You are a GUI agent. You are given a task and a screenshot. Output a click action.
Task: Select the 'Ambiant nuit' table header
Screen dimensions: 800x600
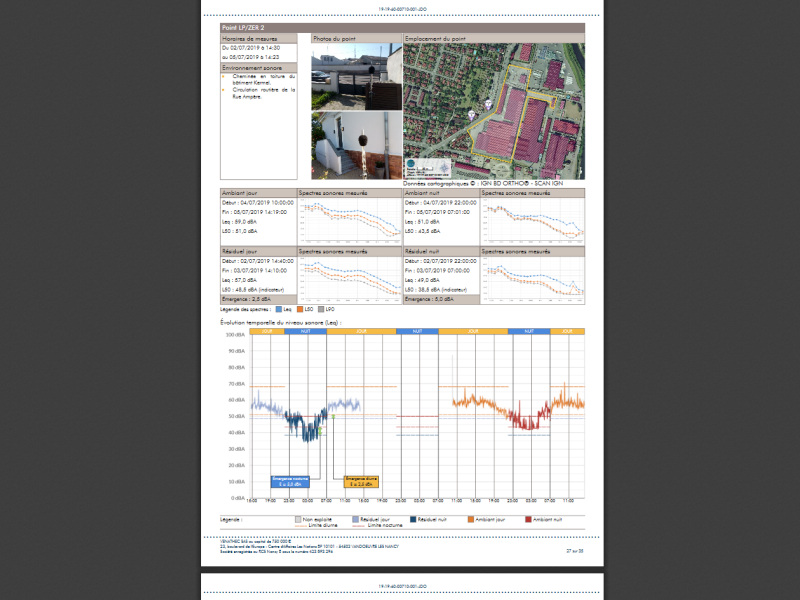(x=441, y=193)
